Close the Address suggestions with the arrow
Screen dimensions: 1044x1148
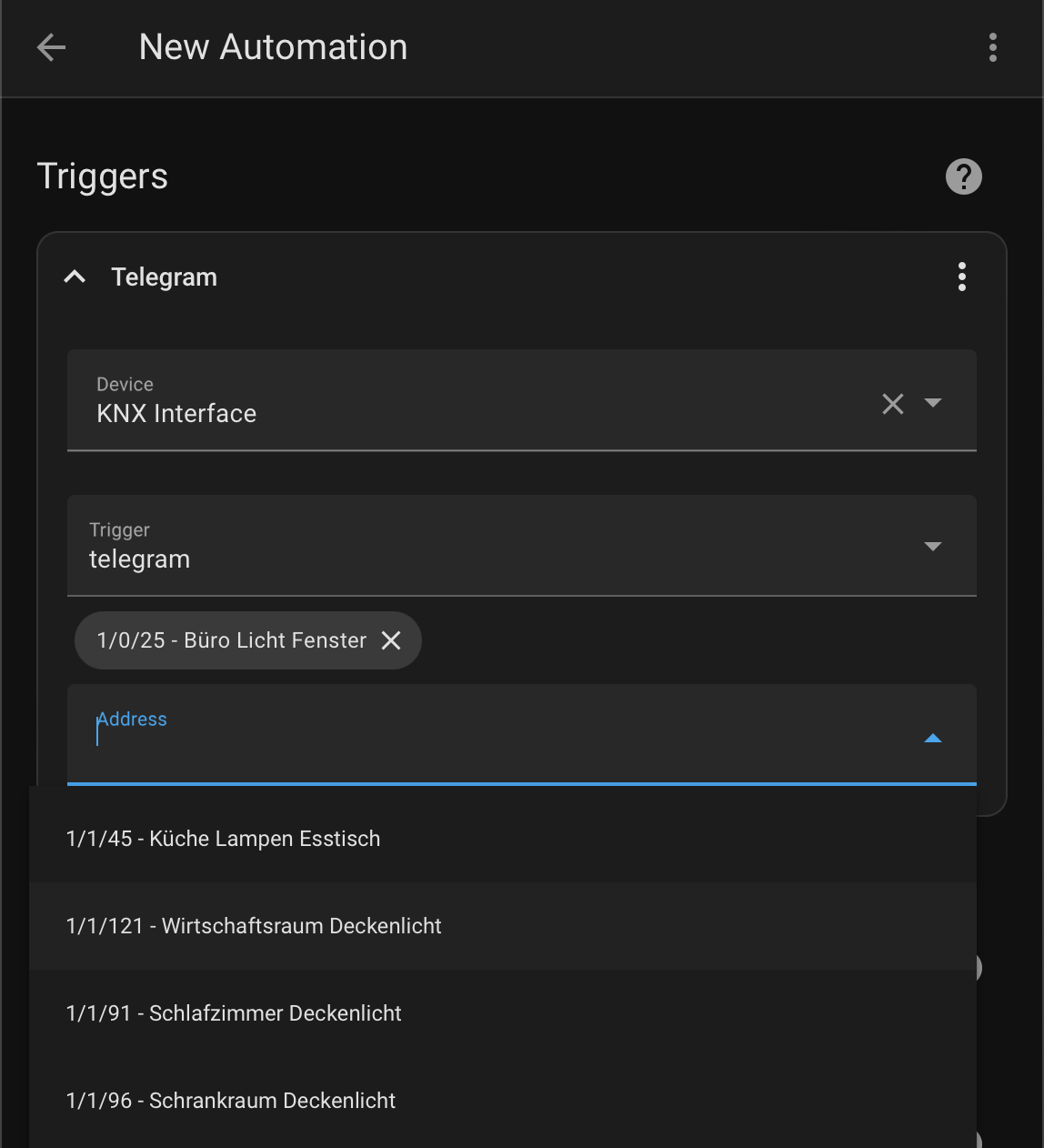point(932,738)
